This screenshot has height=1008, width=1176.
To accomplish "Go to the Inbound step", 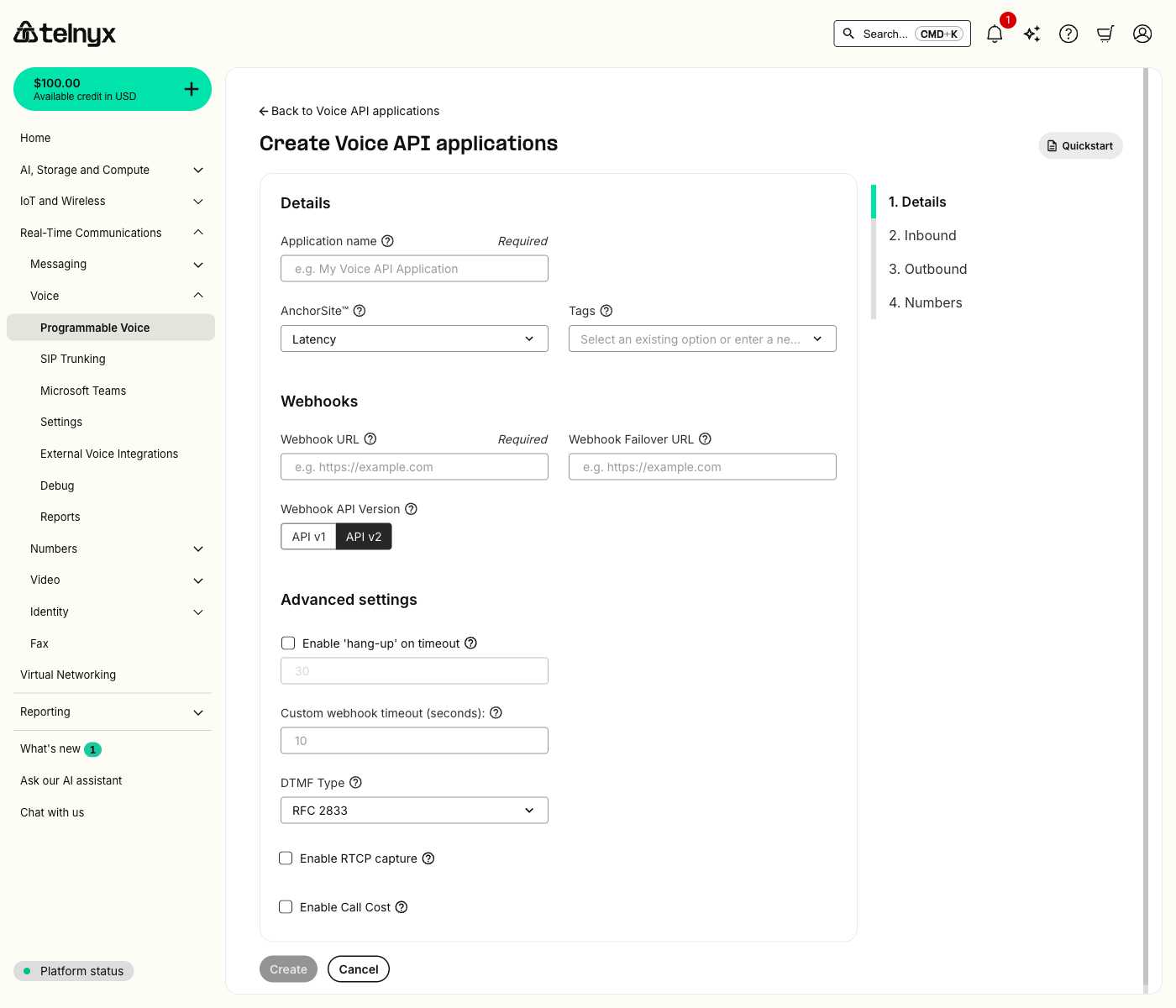I will pyautogui.click(x=922, y=235).
